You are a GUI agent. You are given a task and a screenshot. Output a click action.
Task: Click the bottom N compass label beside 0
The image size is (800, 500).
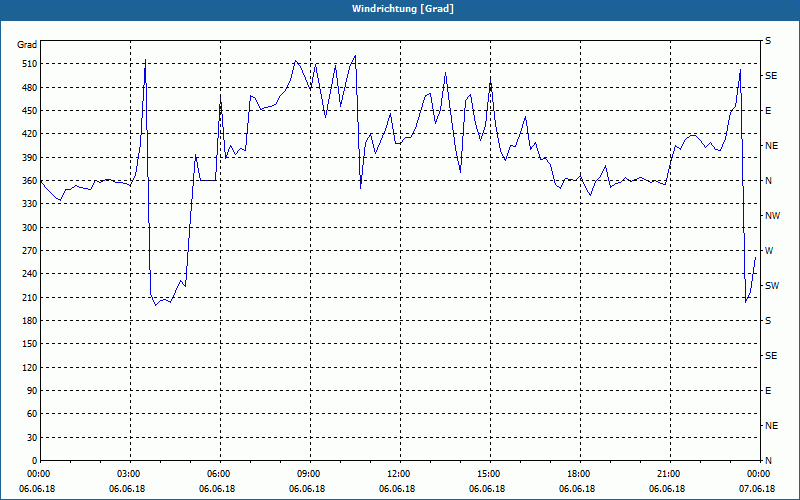coord(768,461)
